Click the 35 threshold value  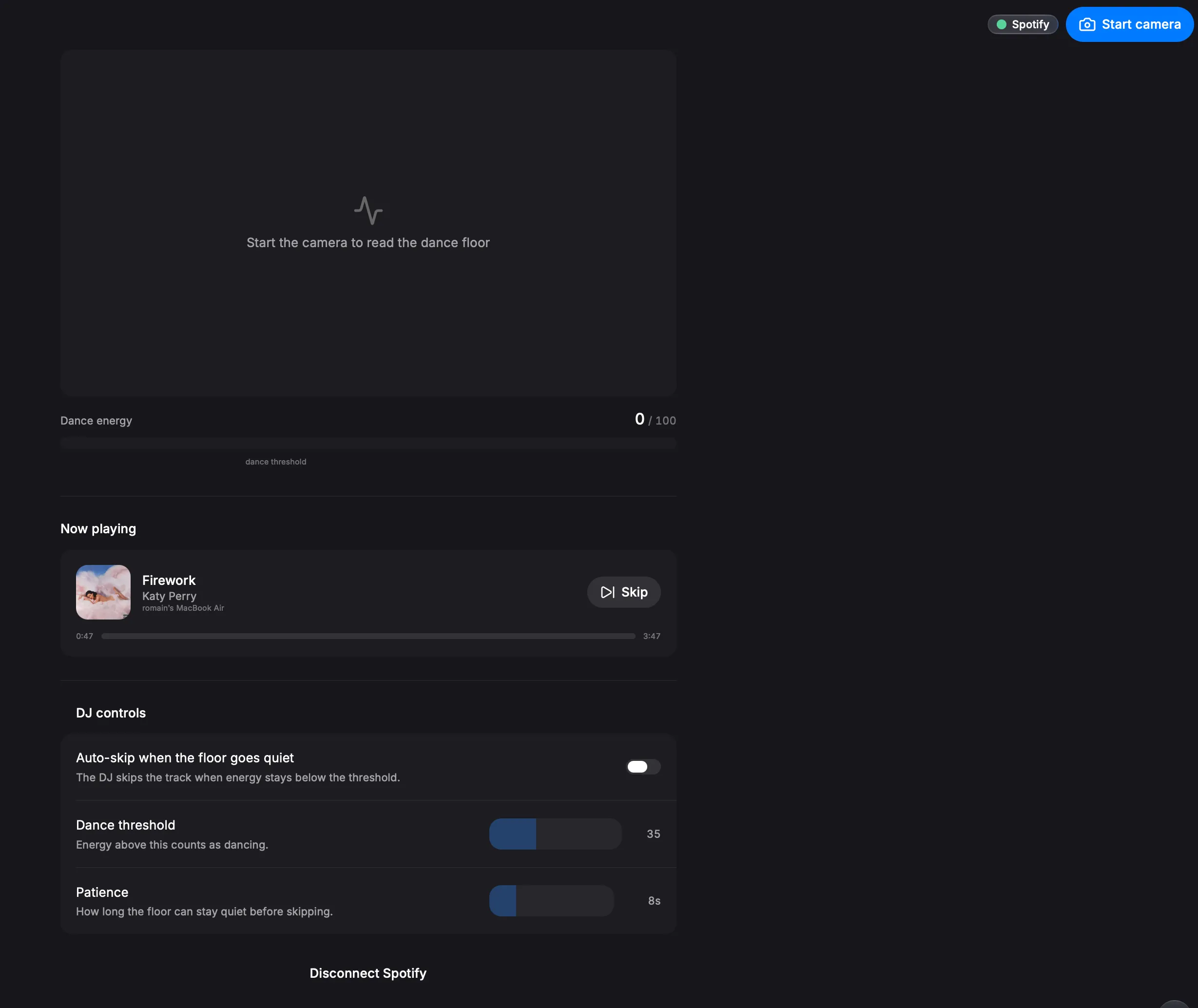click(x=654, y=834)
